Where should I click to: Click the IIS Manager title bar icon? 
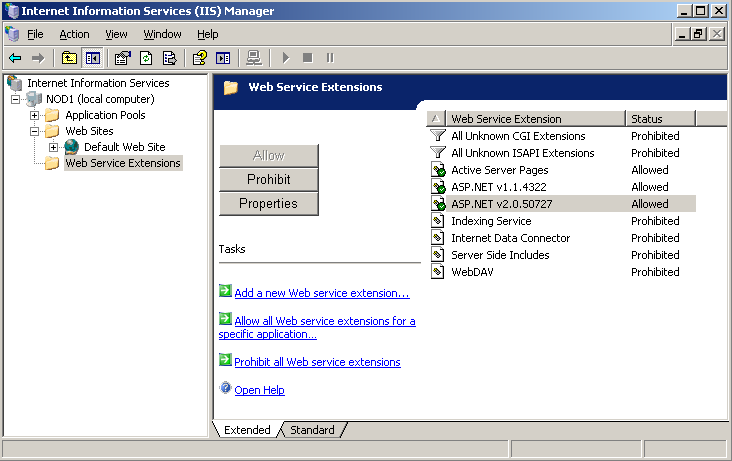pyautogui.click(x=12, y=11)
